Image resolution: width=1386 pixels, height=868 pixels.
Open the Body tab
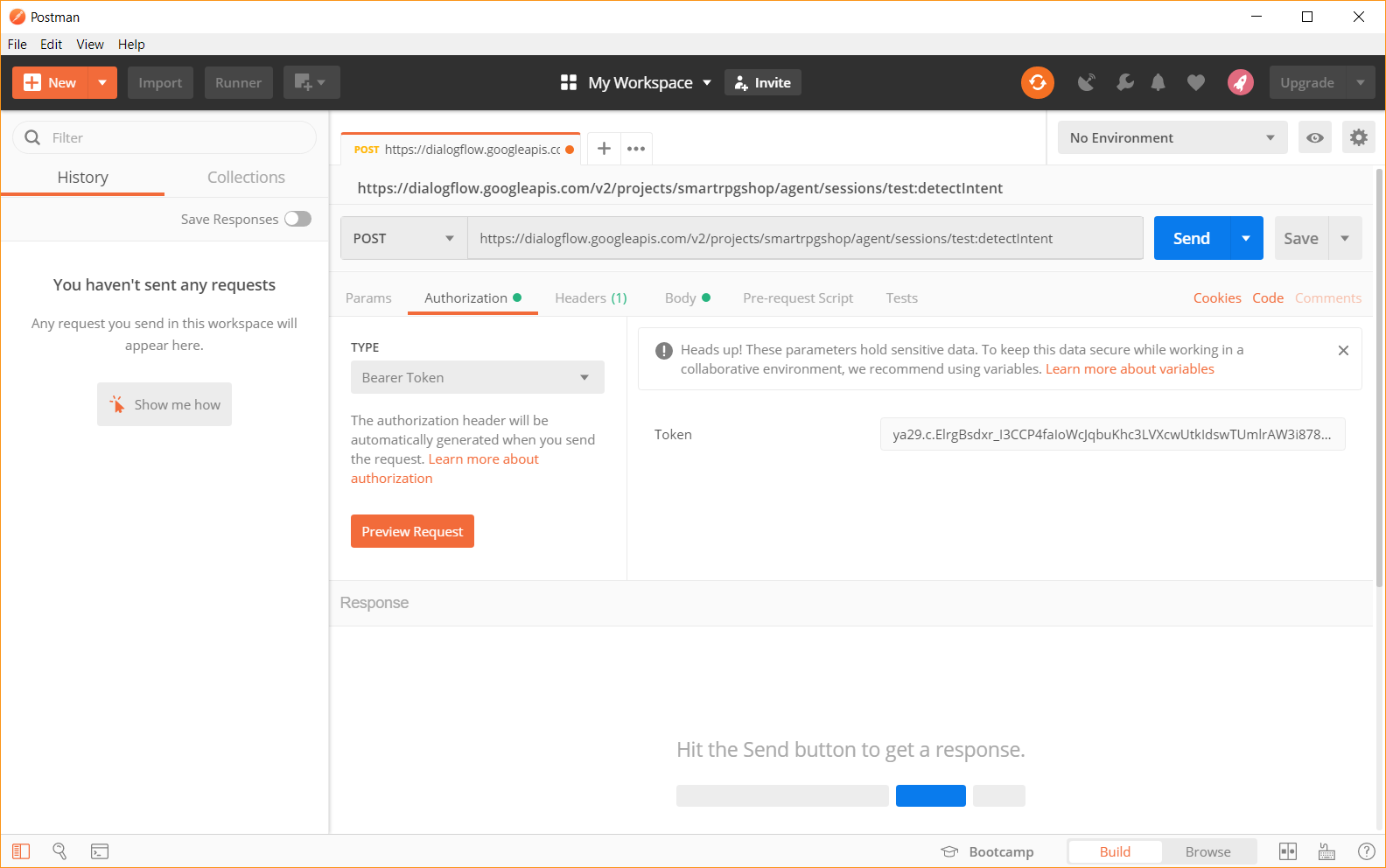[x=687, y=297]
